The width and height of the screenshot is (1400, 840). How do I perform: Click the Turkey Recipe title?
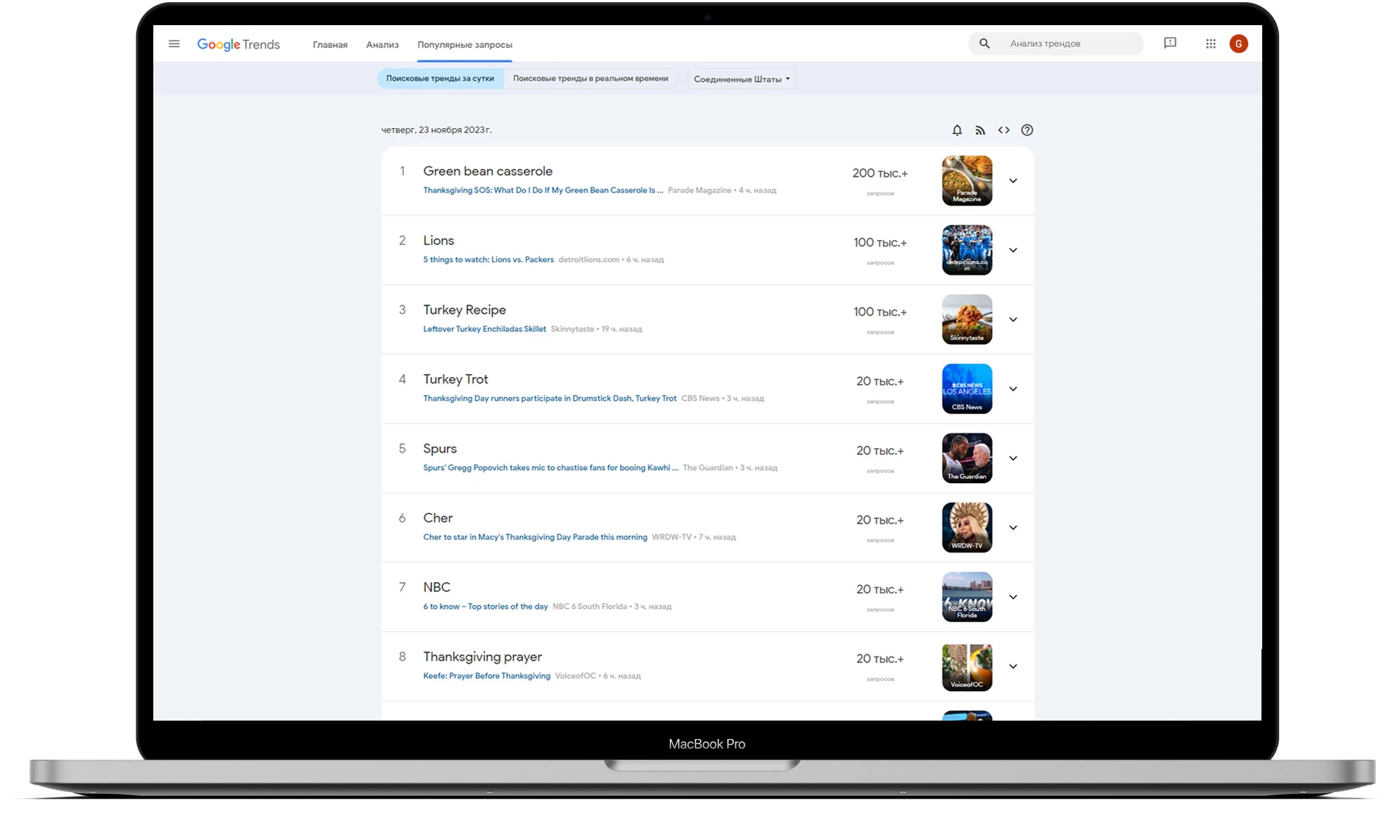point(464,309)
